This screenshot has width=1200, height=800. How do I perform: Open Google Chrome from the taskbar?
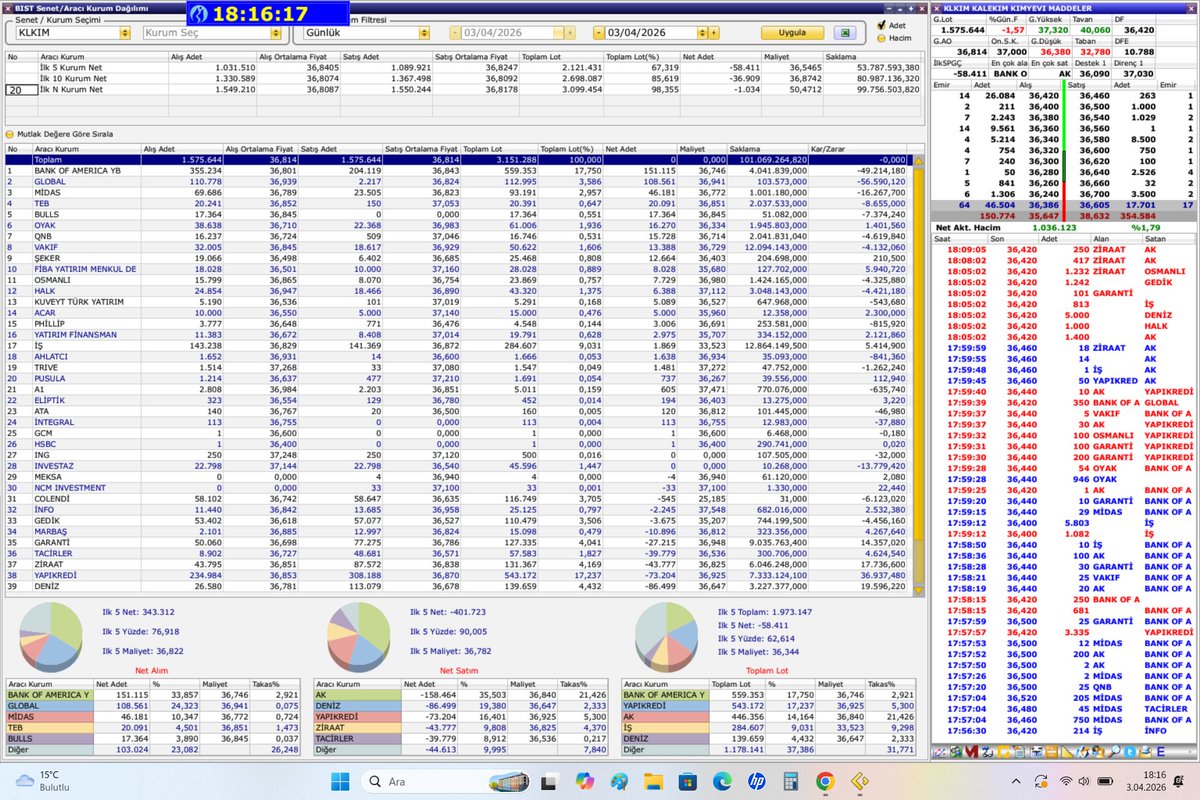point(825,781)
